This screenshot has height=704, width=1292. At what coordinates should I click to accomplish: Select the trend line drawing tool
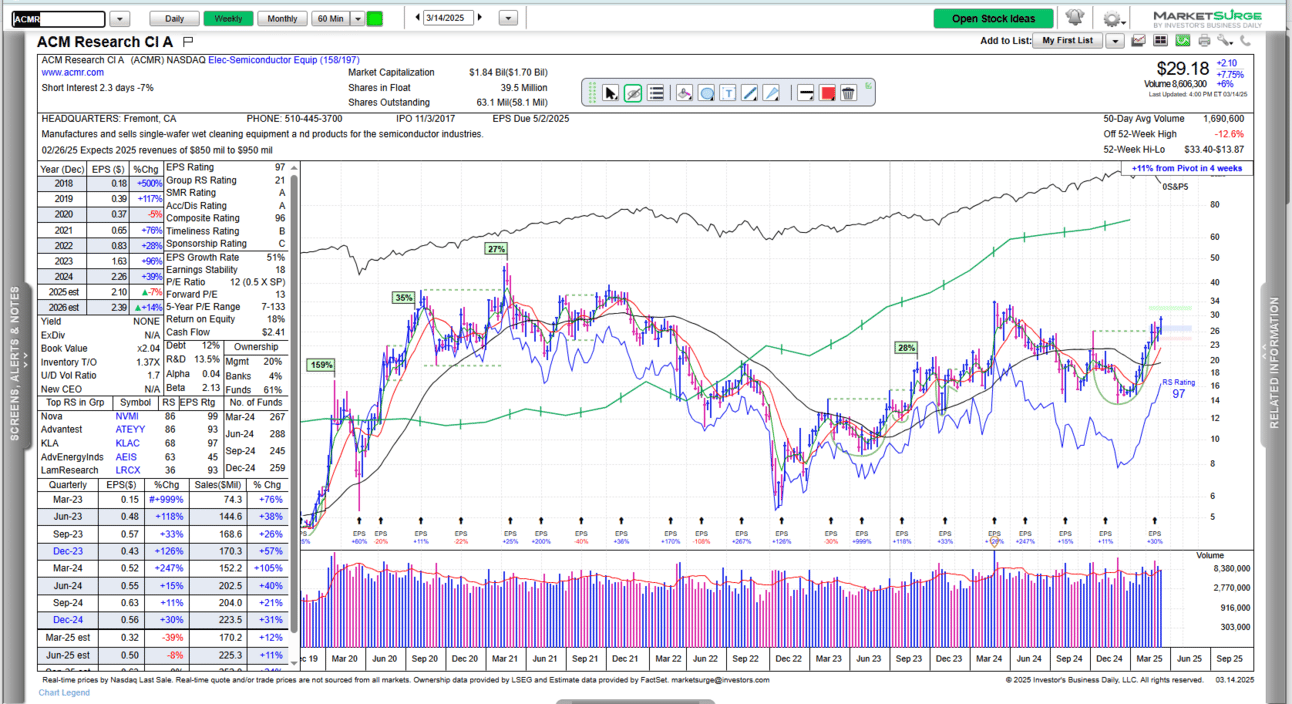pos(750,93)
